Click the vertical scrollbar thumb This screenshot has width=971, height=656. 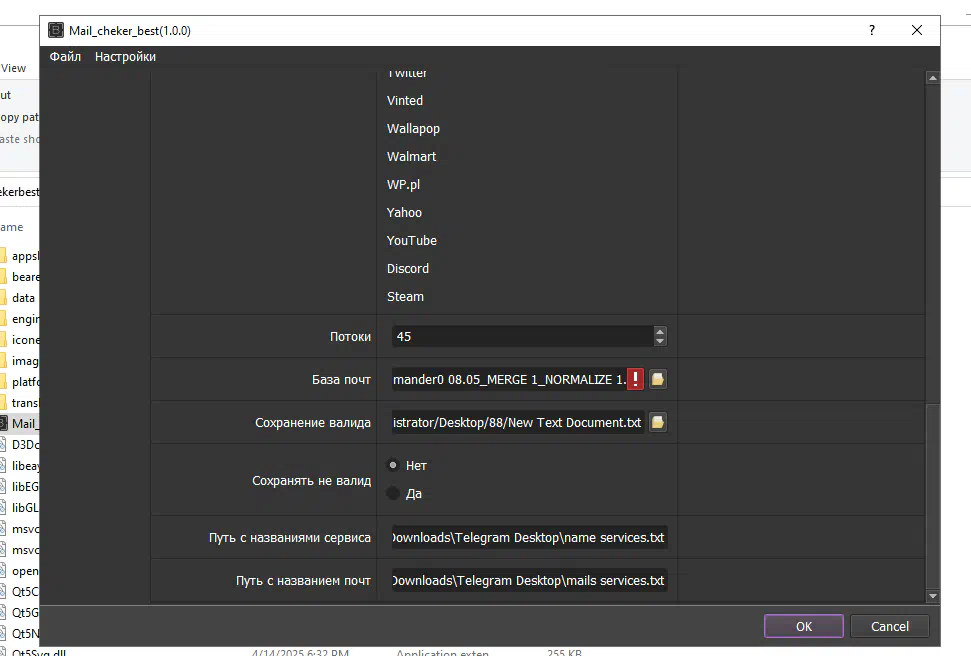coord(933,496)
